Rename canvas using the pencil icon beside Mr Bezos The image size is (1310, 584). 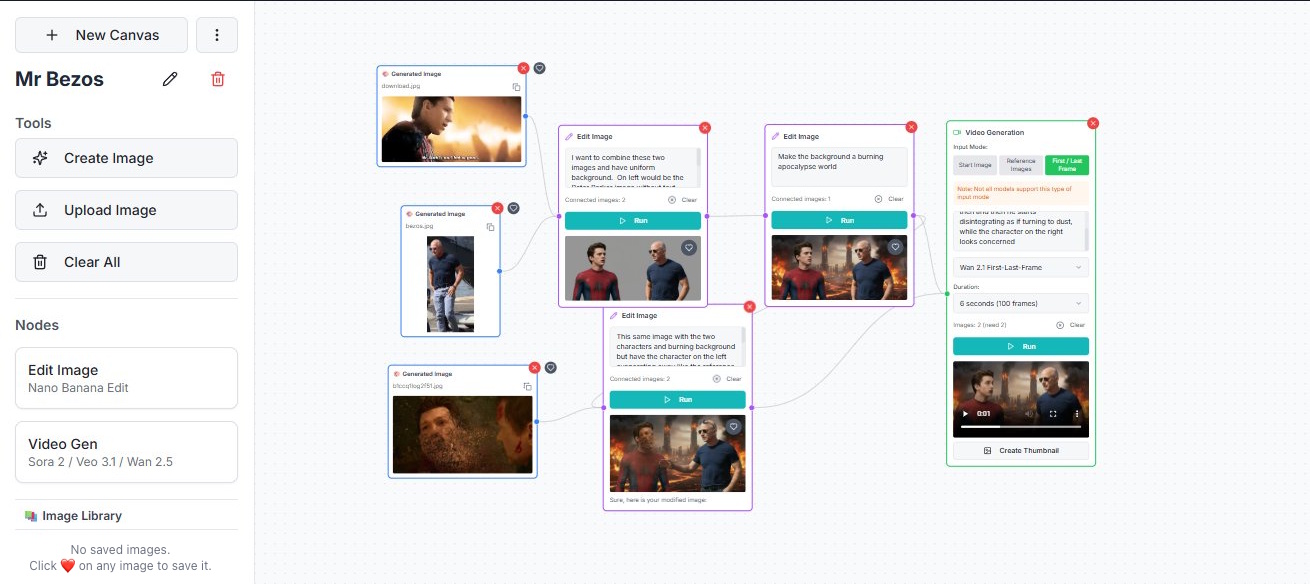169,79
